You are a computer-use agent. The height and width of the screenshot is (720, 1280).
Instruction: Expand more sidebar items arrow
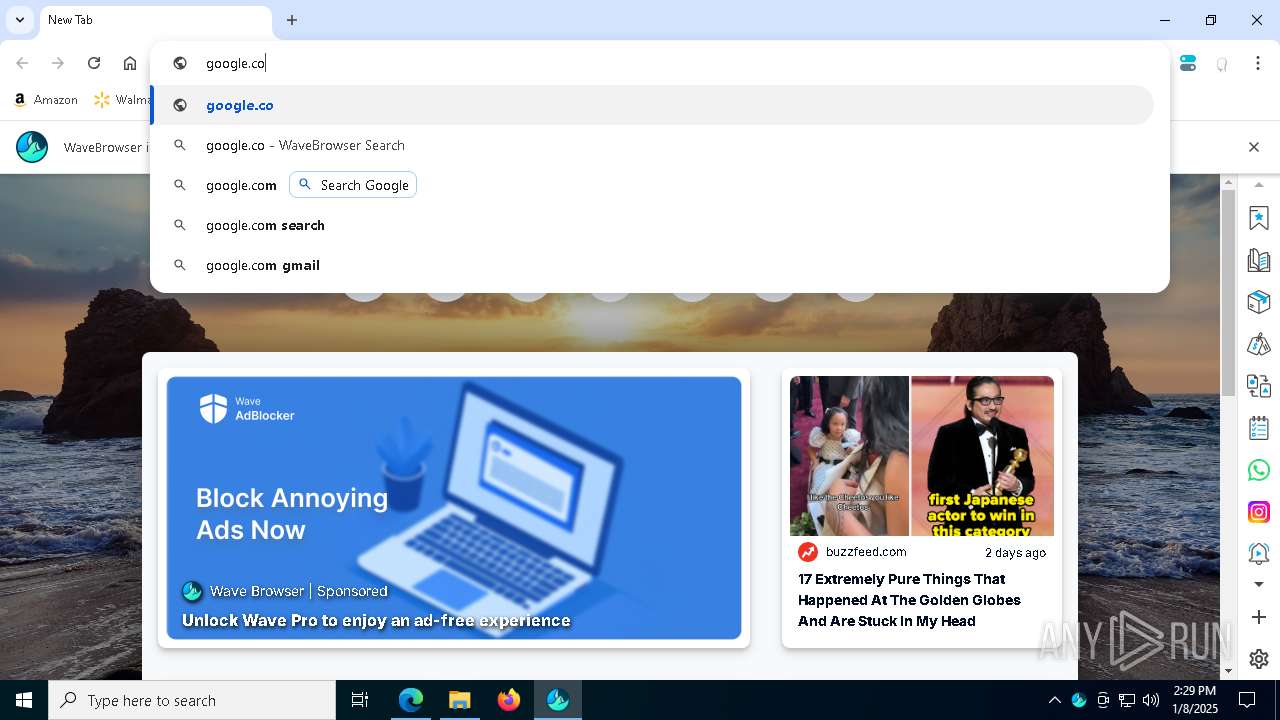(1259, 585)
